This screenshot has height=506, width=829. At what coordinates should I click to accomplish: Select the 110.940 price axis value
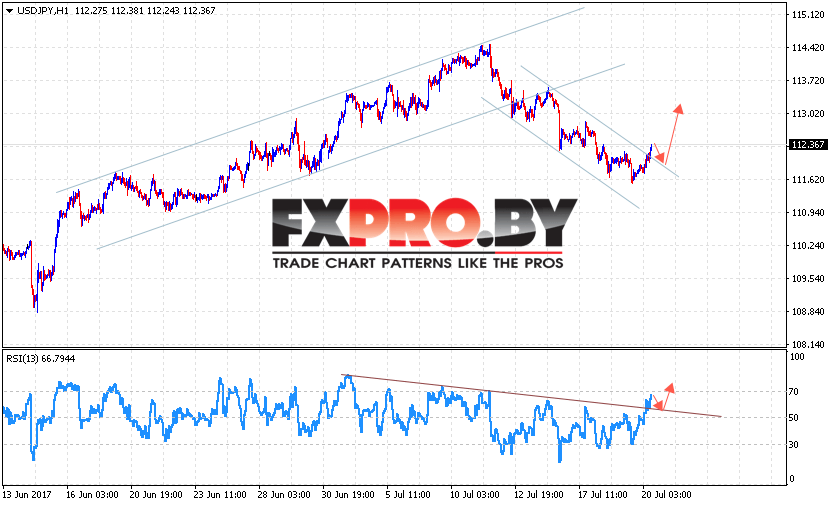(808, 213)
